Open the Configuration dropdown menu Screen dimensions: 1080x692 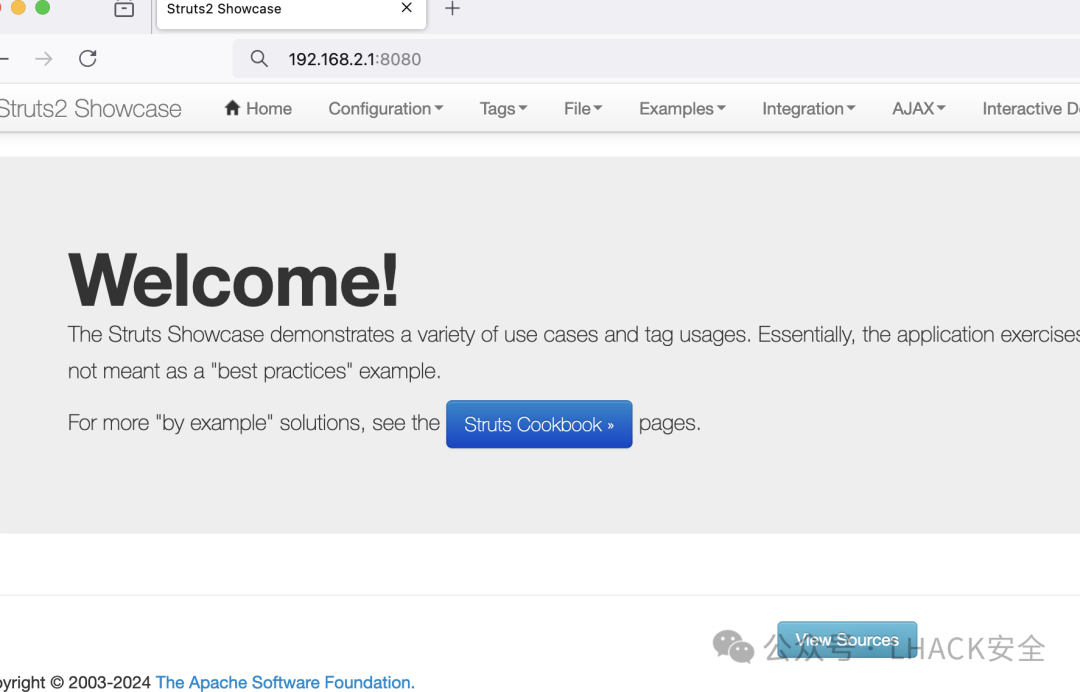point(386,109)
